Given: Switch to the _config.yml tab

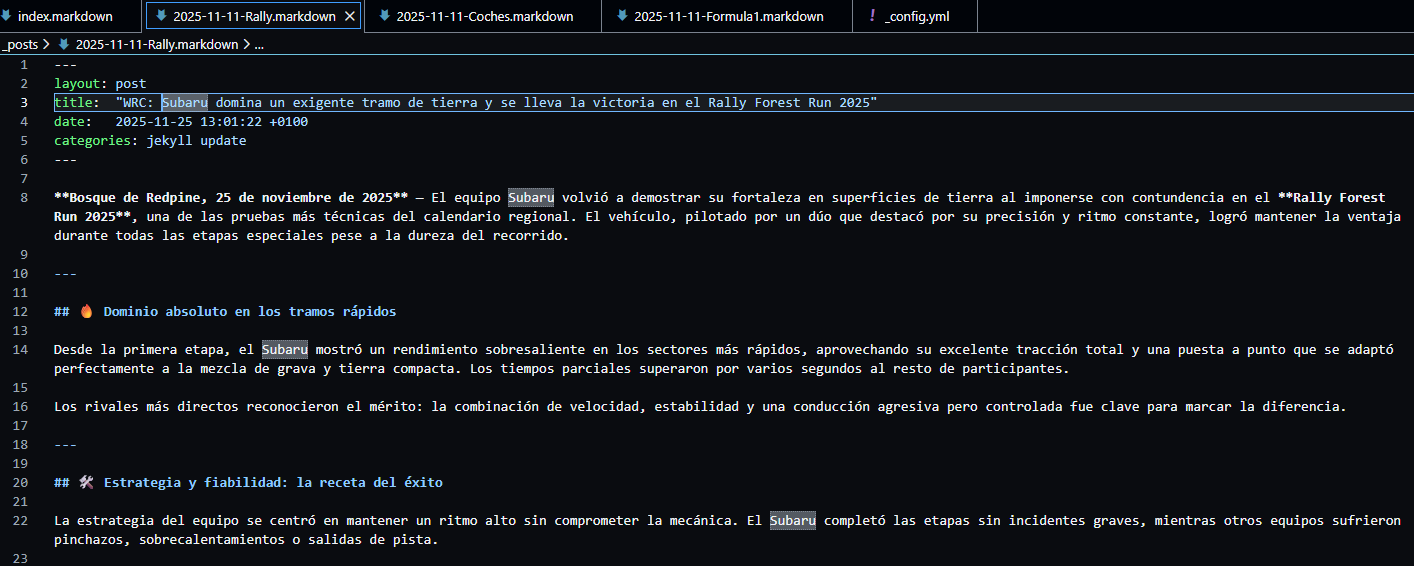Looking at the screenshot, I should (x=915, y=16).
